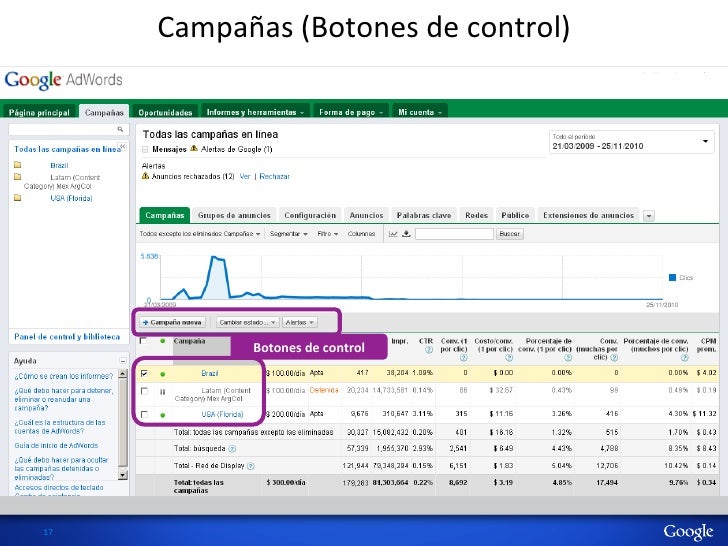Viewport: 728px width, 546px height.
Task: Click the Campaña nueva button
Action: click(x=173, y=322)
